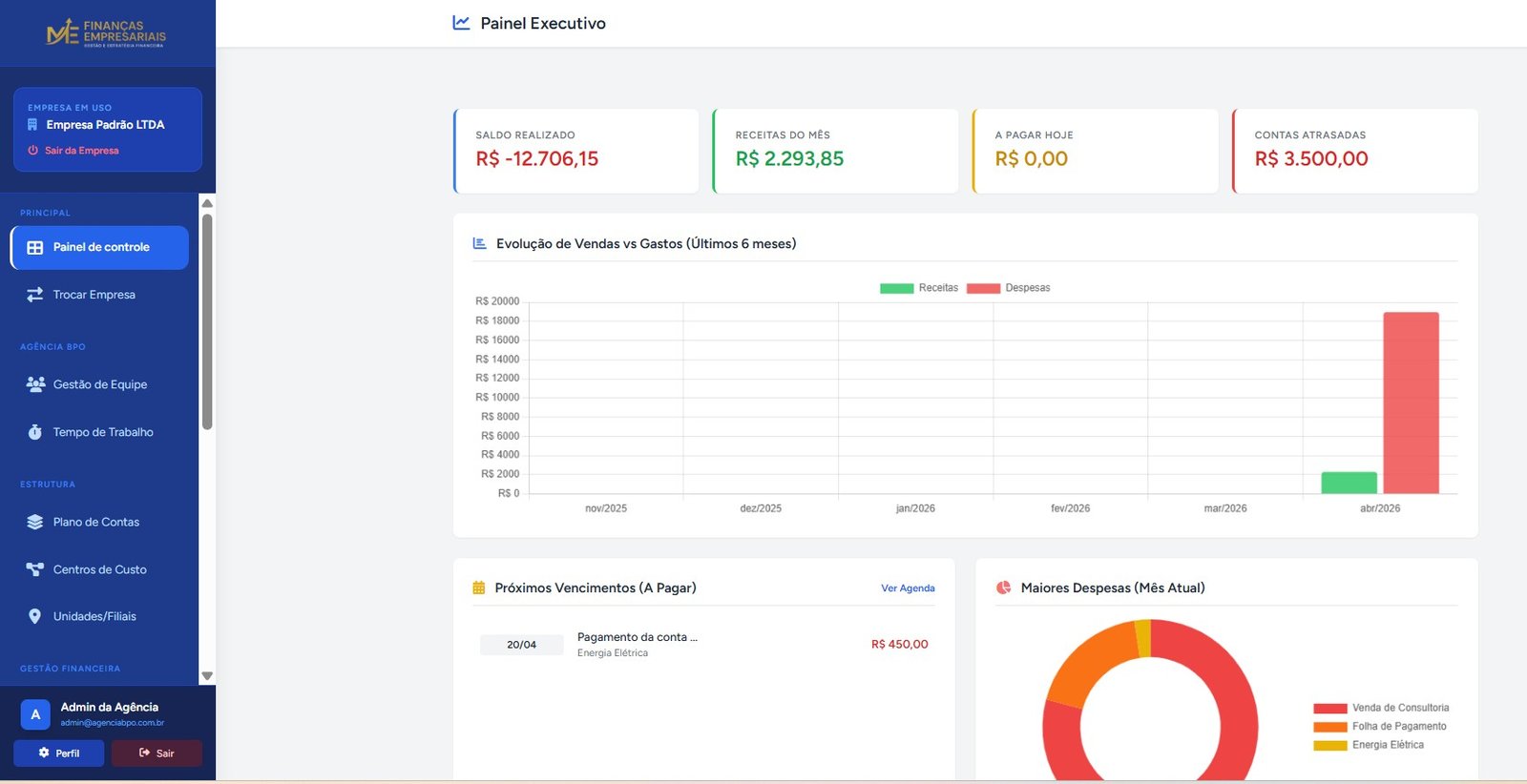Viewport: 1527px width, 784px height.
Task: Click the Sair logout button
Action: point(157,753)
